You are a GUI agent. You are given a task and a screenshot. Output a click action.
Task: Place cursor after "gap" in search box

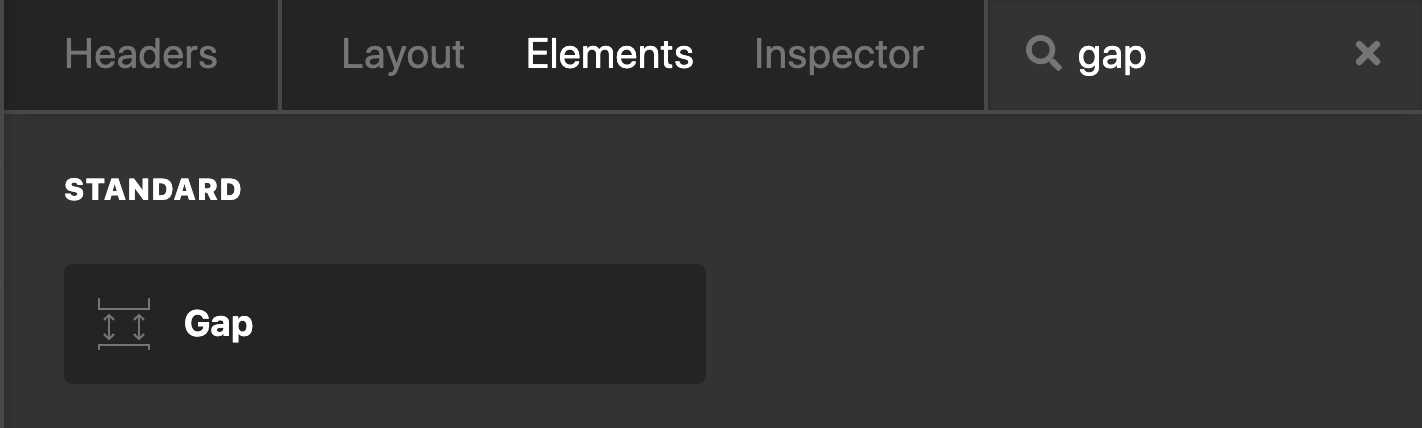click(x=1149, y=56)
